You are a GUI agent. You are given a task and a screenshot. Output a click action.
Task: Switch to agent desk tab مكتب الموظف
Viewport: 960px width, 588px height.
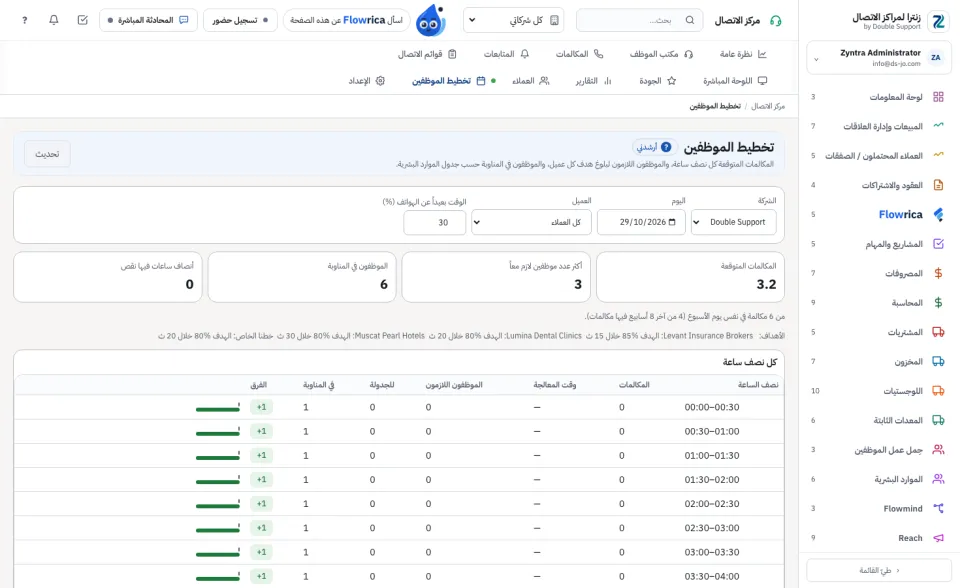click(661, 54)
